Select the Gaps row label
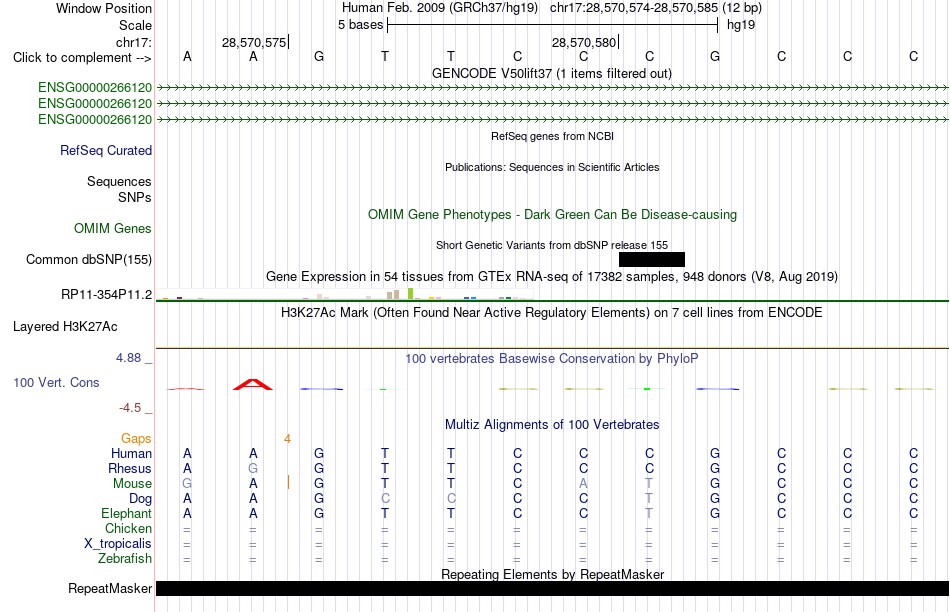The height and width of the screenshot is (612, 950). click(x=136, y=438)
